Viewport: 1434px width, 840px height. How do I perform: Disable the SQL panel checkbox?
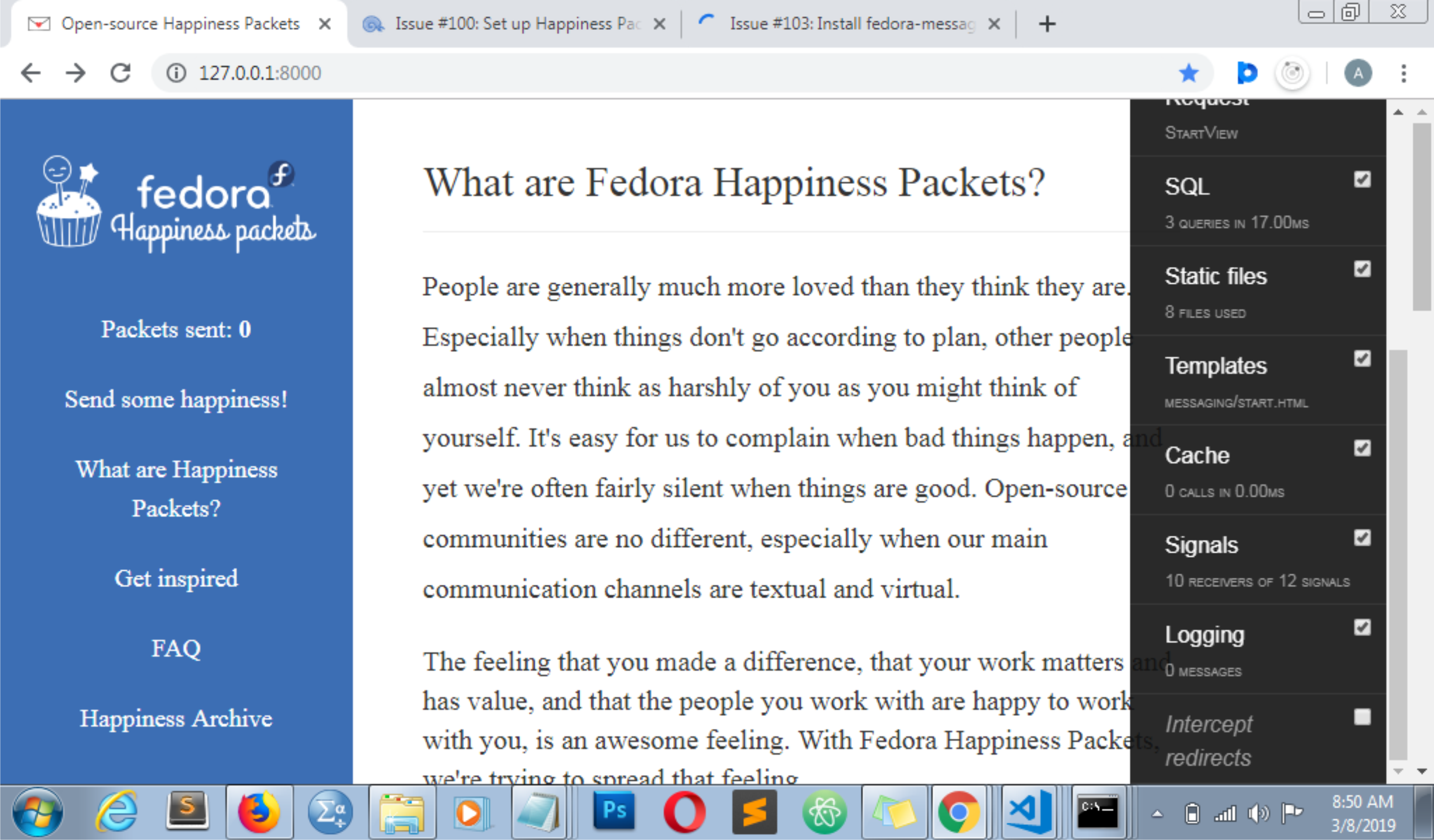[x=1362, y=179]
